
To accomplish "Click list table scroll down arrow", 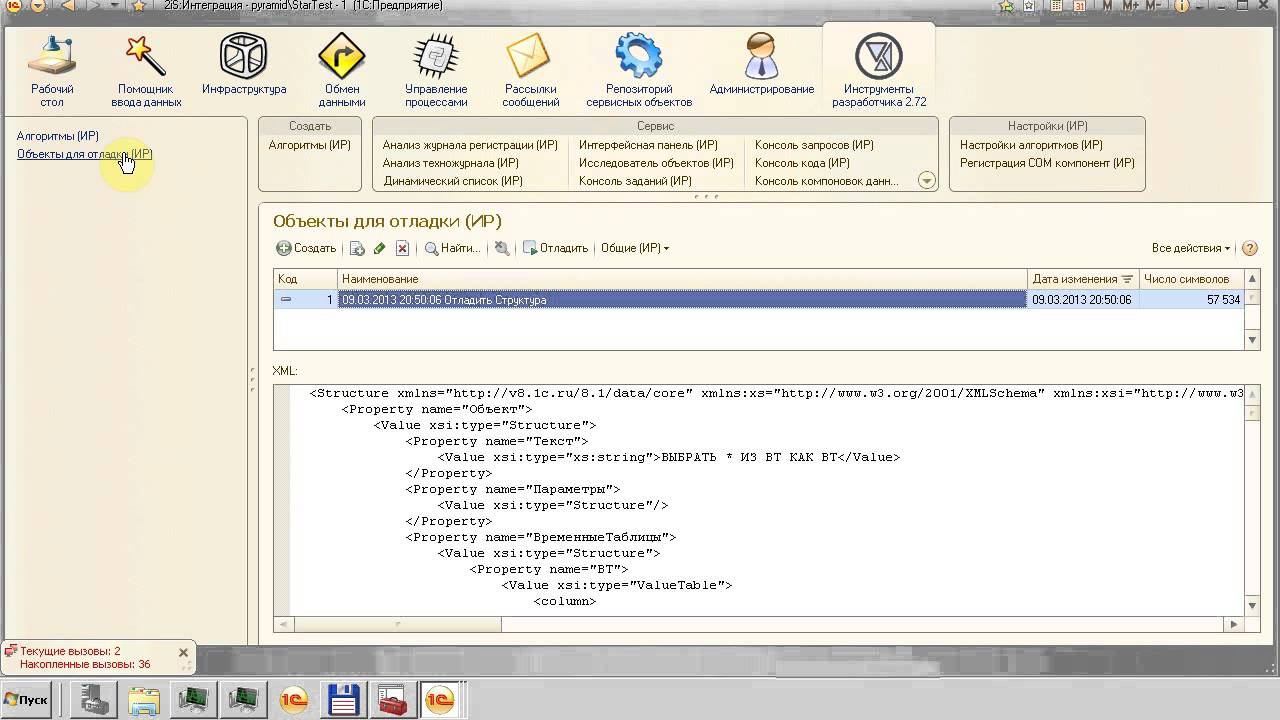I will point(1252,340).
